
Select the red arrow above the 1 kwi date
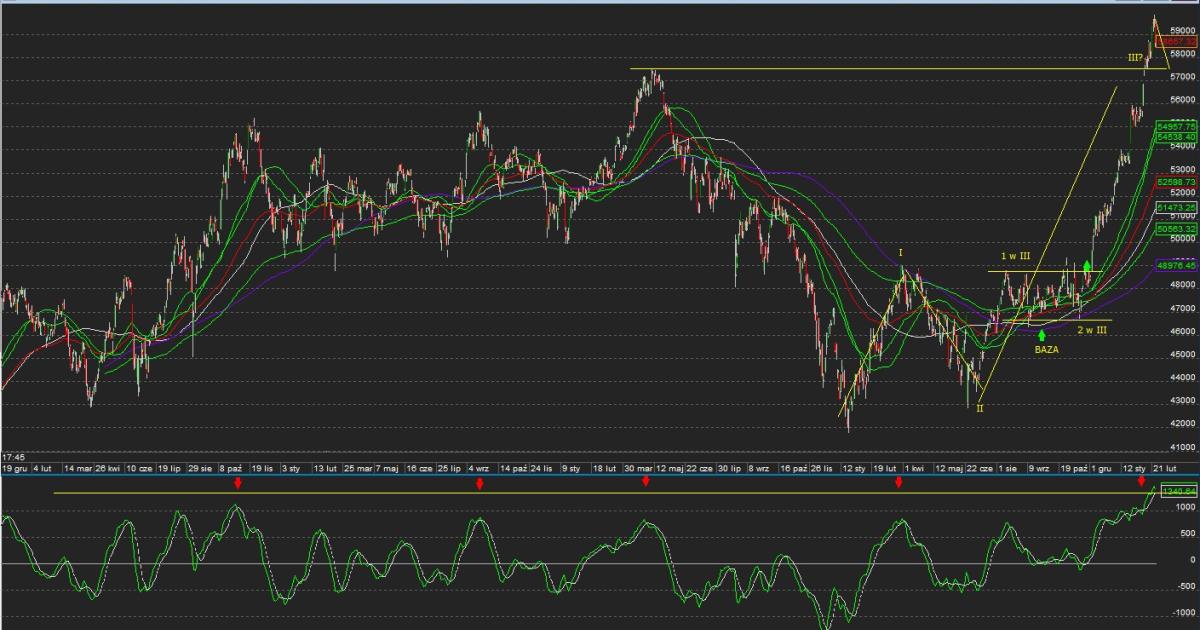tap(899, 483)
